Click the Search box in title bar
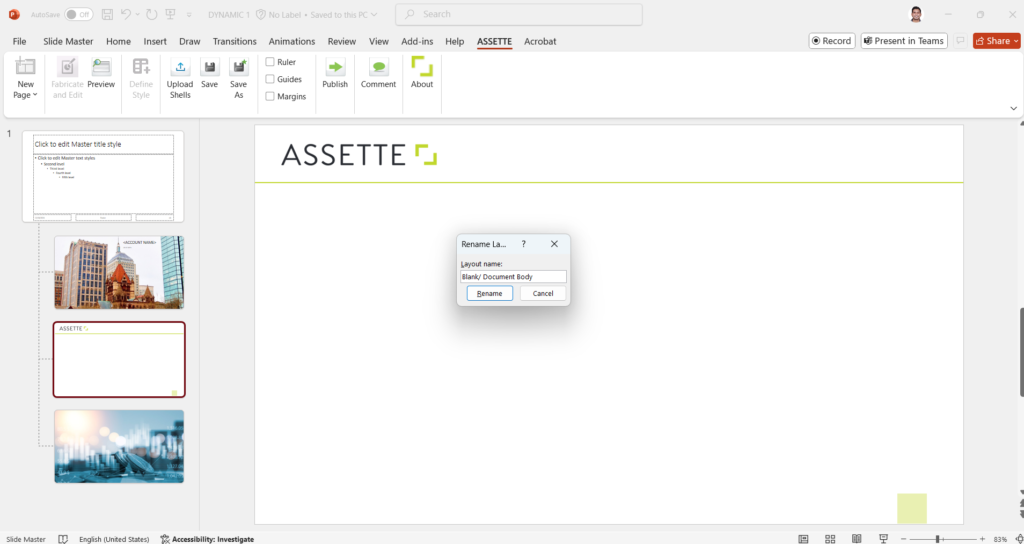The image size is (1024, 544). tap(519, 14)
